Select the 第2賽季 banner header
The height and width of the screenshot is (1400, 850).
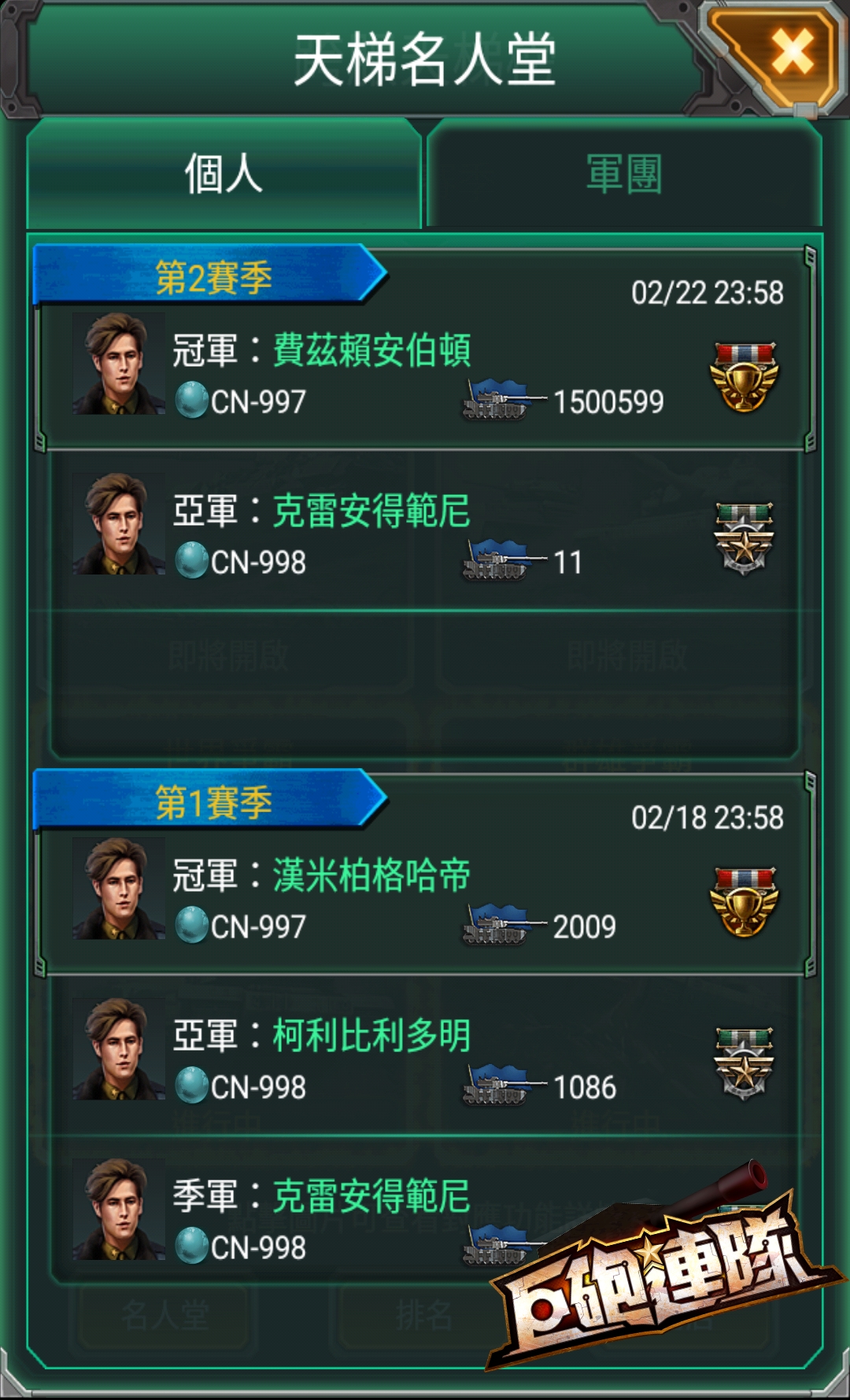click(x=210, y=277)
